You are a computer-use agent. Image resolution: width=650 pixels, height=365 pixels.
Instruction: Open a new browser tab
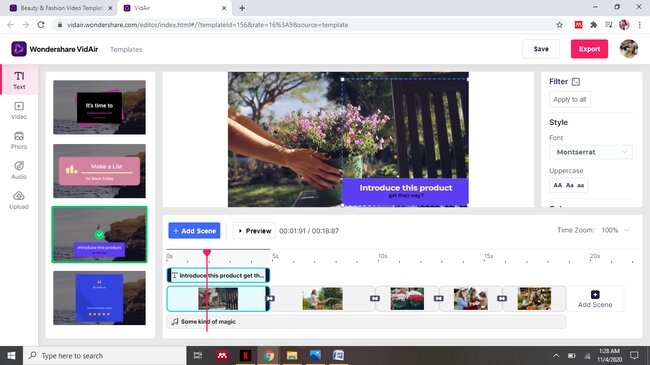pyautogui.click(x=242, y=8)
